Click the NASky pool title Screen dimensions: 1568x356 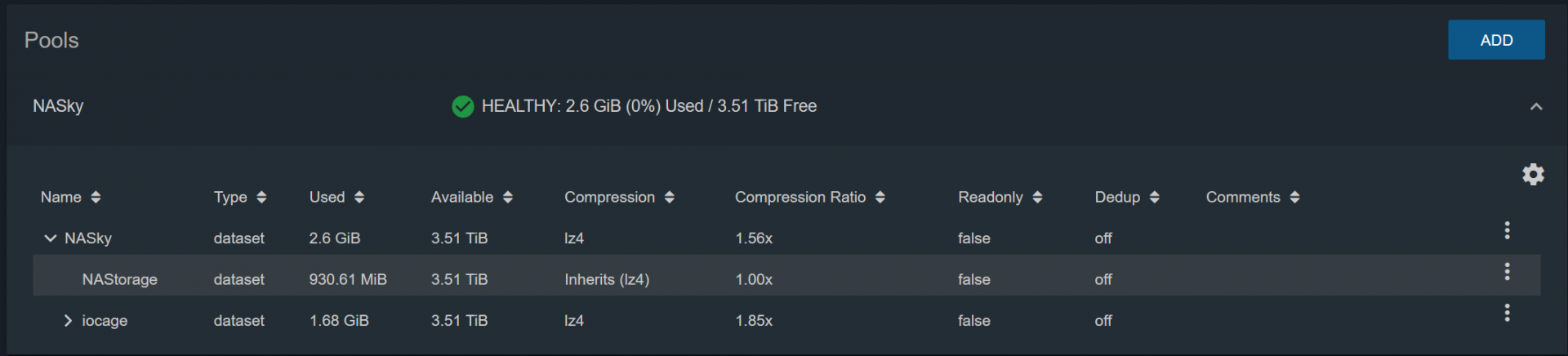pyautogui.click(x=58, y=106)
